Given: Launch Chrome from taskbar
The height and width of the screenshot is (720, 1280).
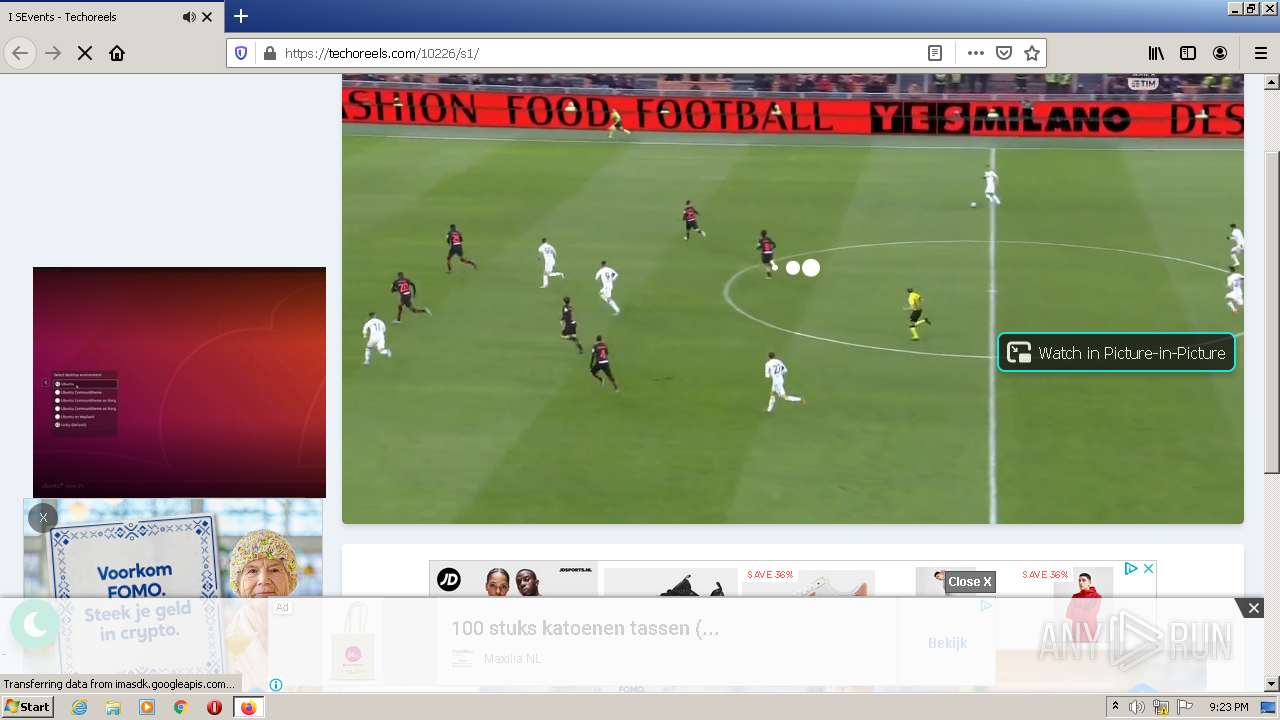Looking at the screenshot, I should (180, 707).
